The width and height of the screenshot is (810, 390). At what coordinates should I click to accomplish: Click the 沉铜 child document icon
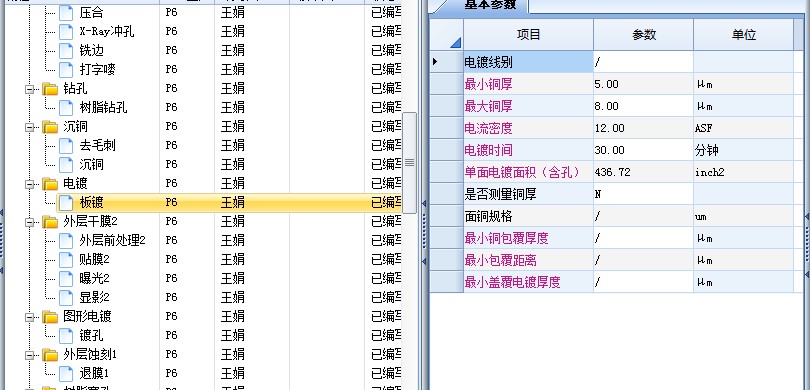click(66, 164)
